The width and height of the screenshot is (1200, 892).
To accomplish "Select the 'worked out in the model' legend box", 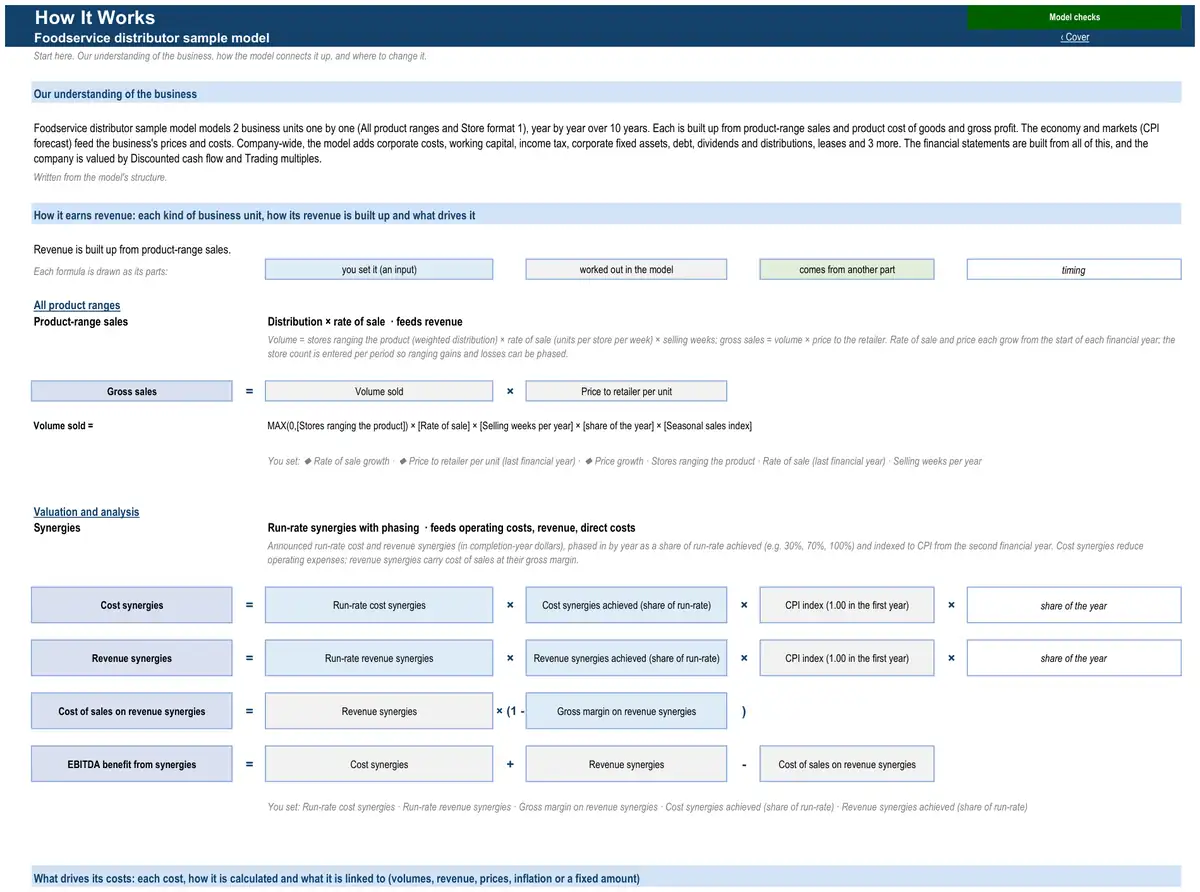I will coord(626,269).
